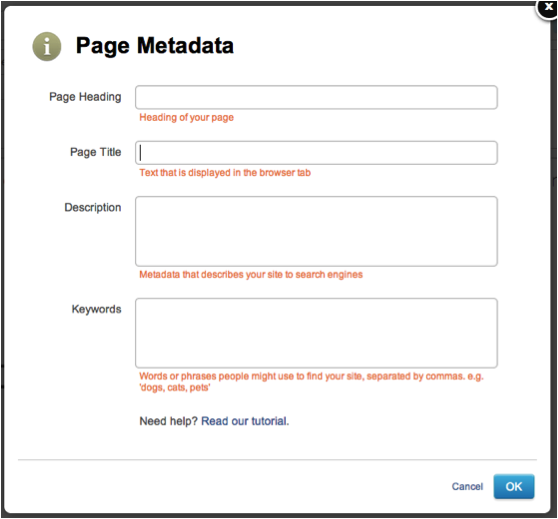Click the green info icon beside title
Image resolution: width=558 pixels, height=519 pixels.
tap(47, 46)
